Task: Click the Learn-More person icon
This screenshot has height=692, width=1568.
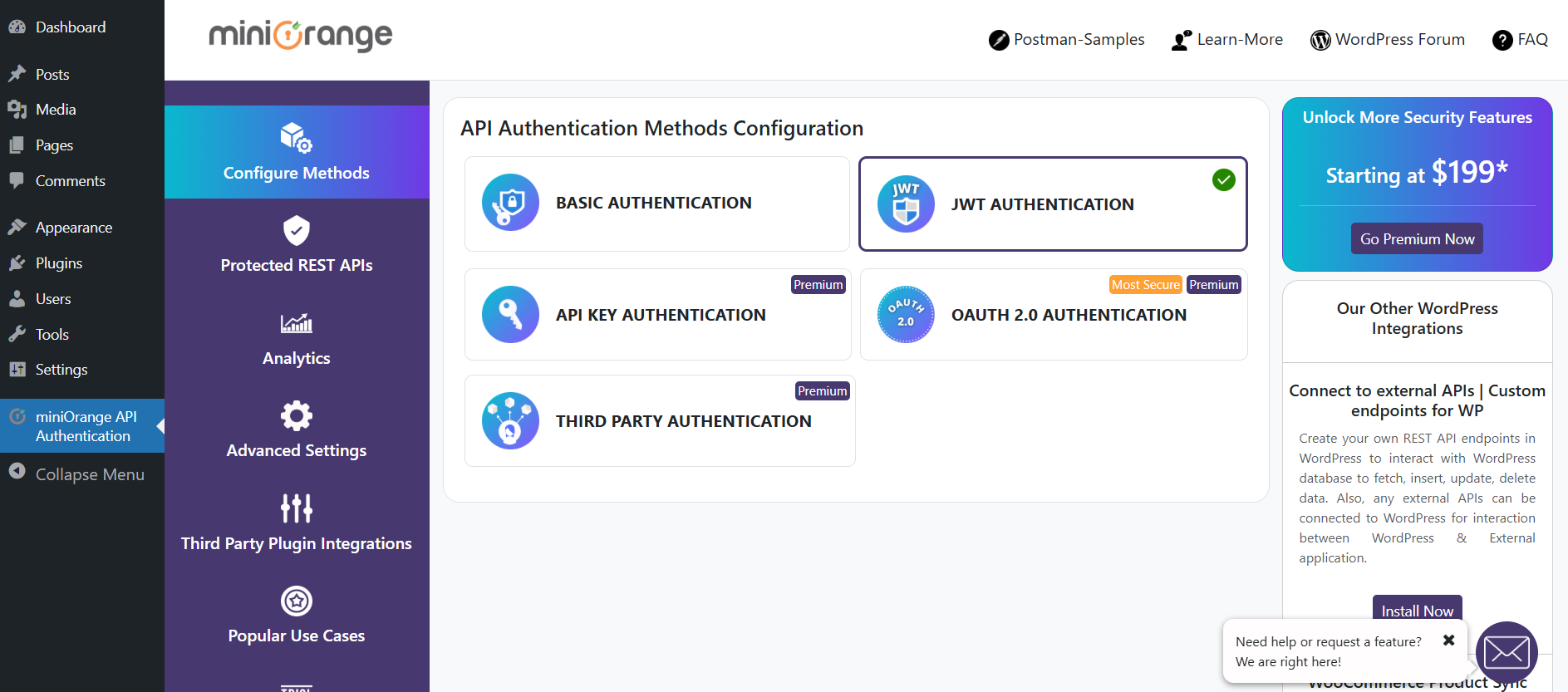Action: point(1182,40)
